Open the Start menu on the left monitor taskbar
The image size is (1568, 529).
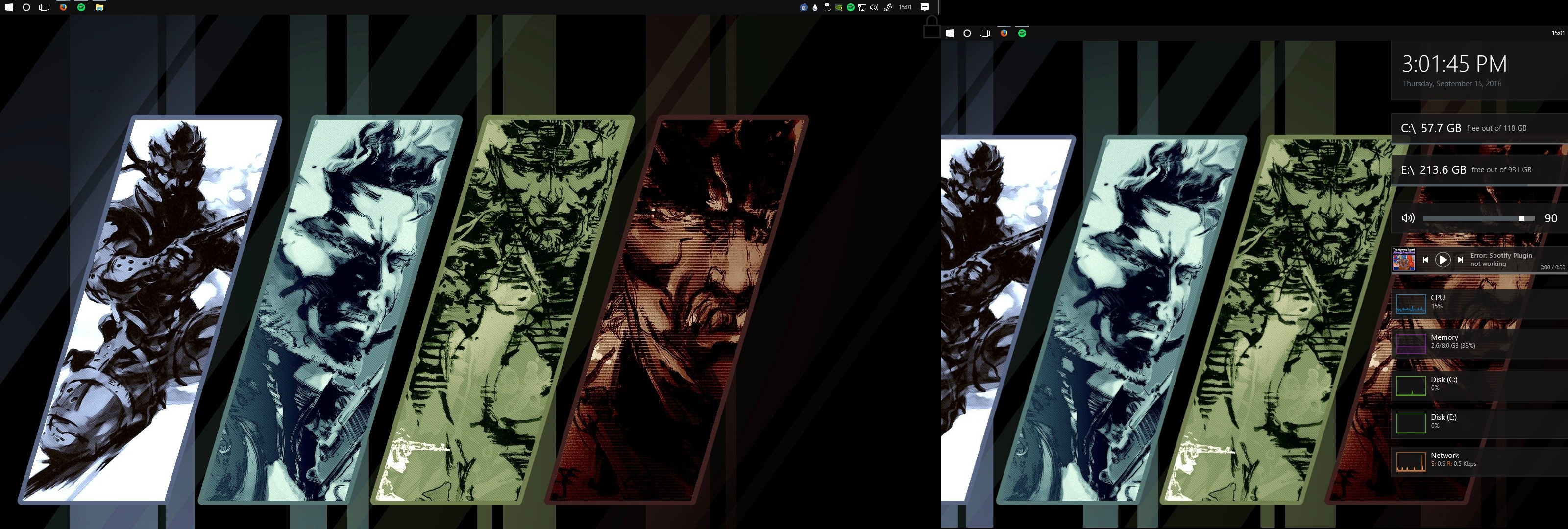click(x=8, y=7)
